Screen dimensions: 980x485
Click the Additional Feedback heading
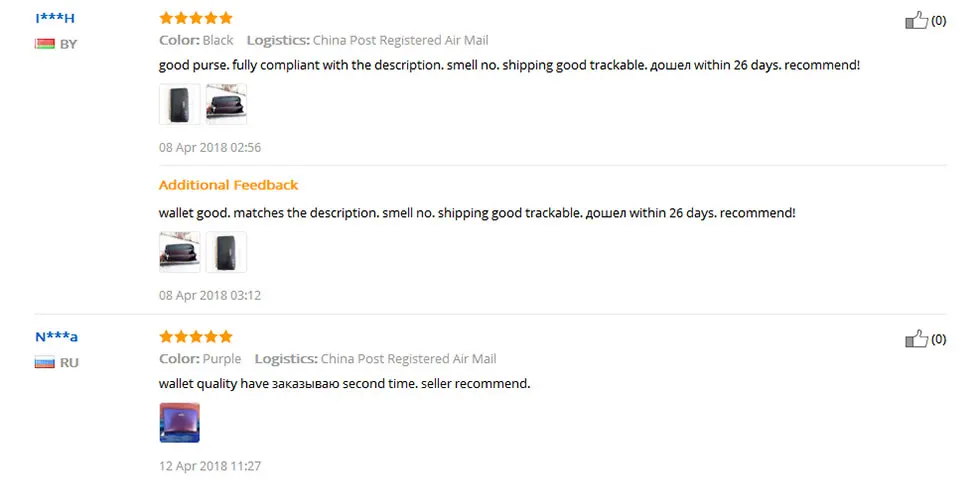click(228, 185)
